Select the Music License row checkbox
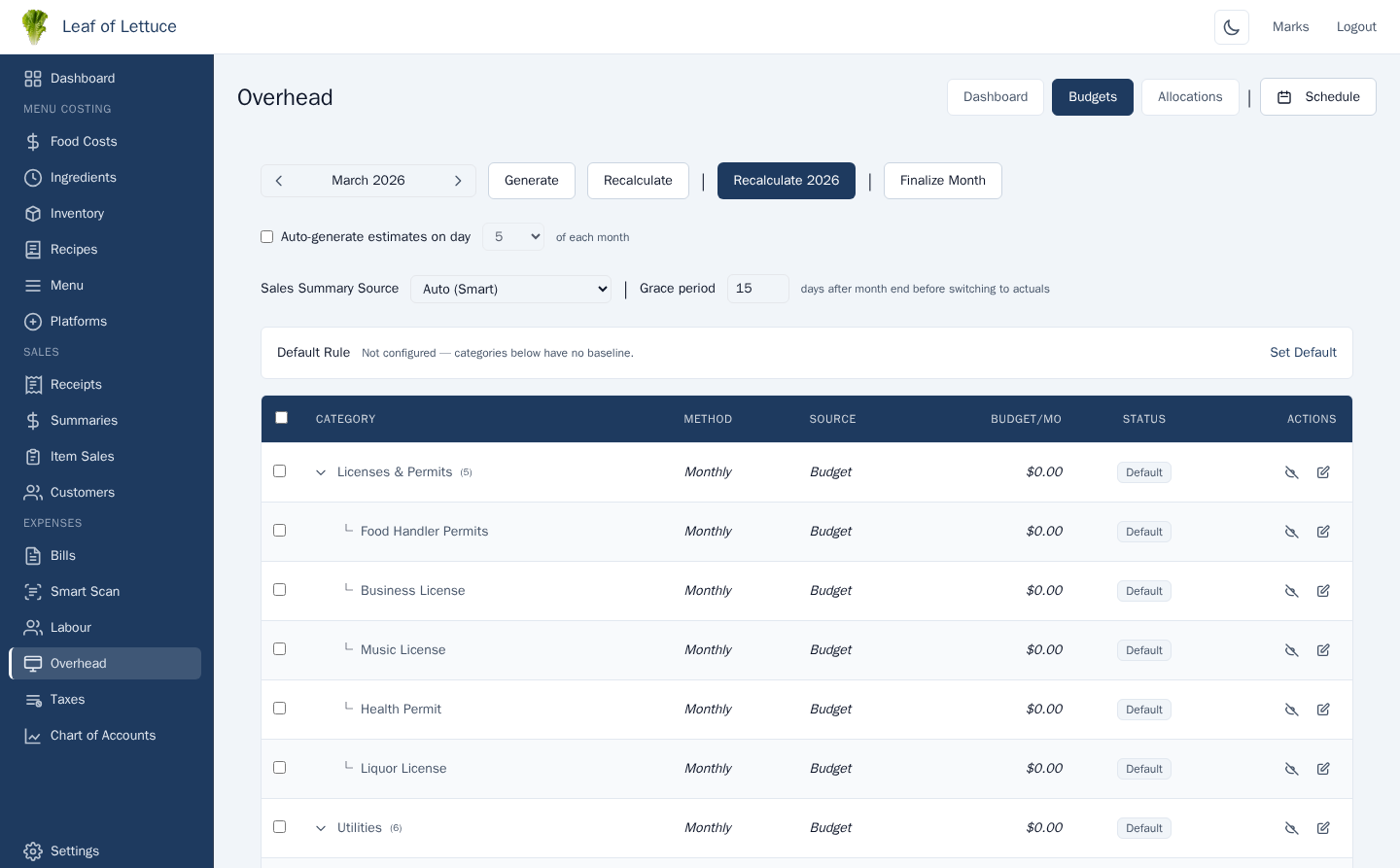1400x868 pixels. coord(279,649)
